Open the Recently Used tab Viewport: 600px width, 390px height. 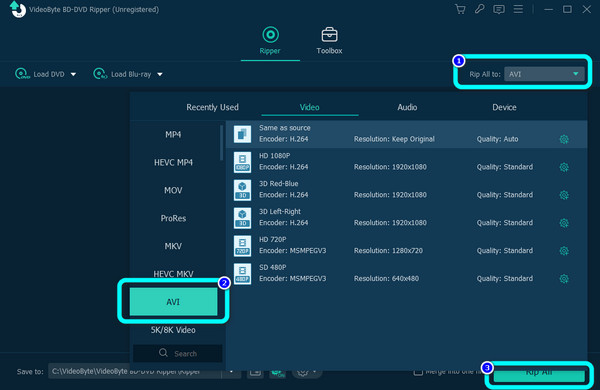coord(212,108)
